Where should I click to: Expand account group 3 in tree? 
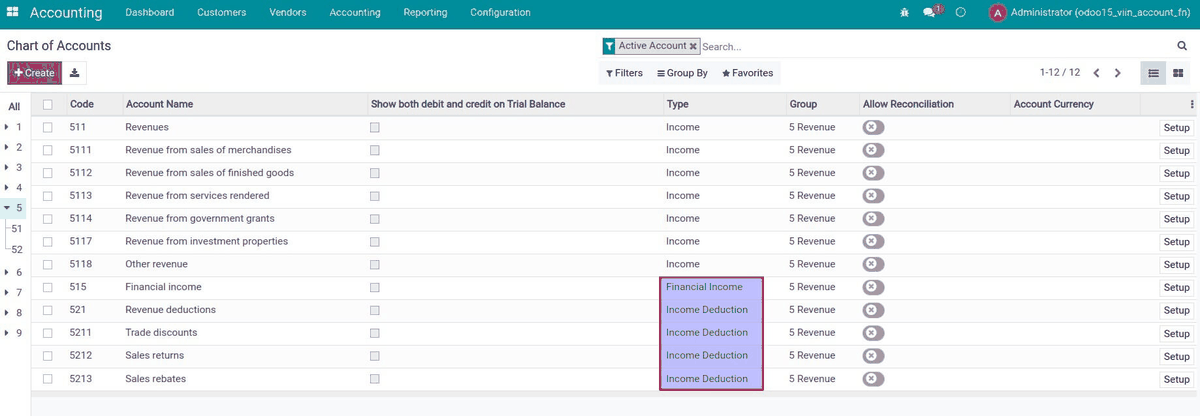[7, 167]
